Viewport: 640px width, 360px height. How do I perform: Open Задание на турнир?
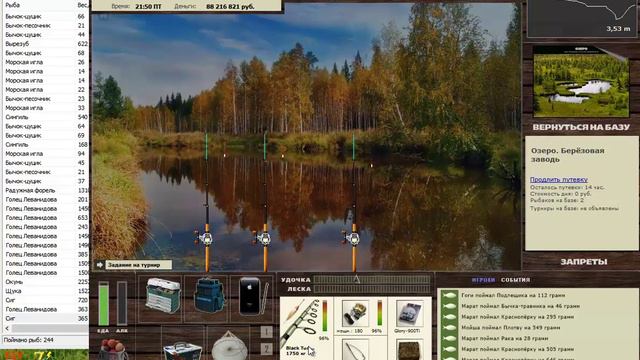coord(138,265)
